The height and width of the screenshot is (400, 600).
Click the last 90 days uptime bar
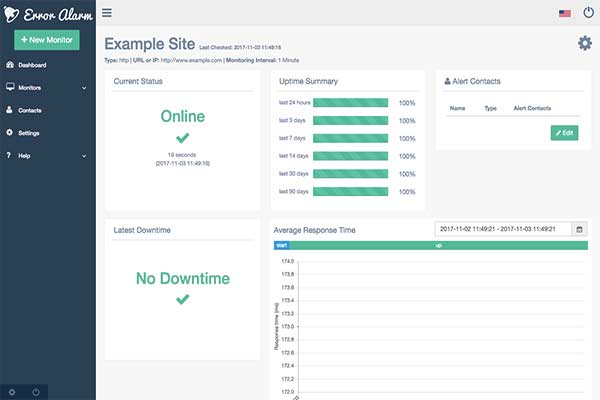tap(351, 191)
